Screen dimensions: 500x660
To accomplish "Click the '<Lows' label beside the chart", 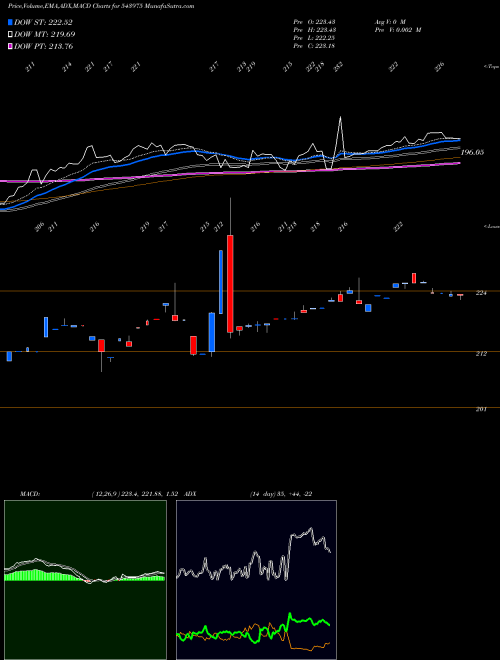I will click(x=491, y=226).
